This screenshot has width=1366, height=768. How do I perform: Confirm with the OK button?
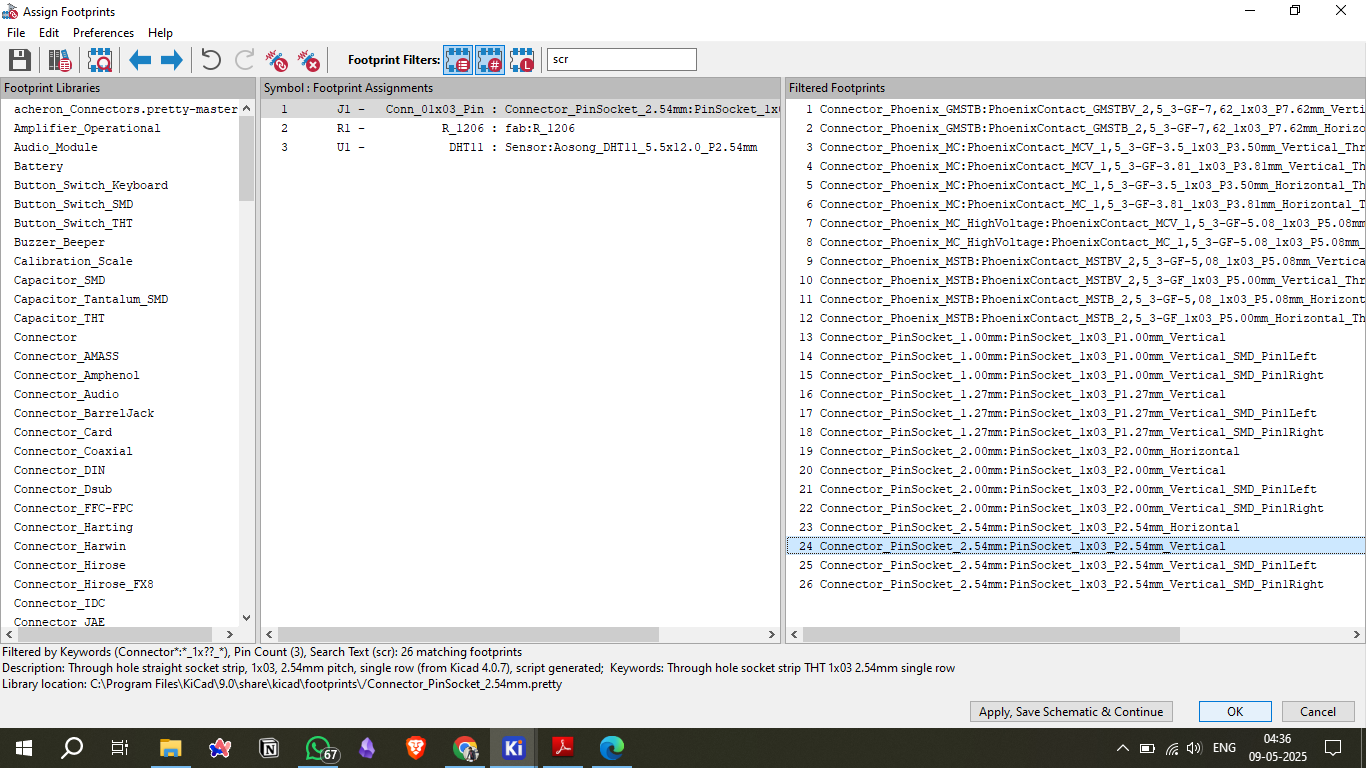(1235, 711)
